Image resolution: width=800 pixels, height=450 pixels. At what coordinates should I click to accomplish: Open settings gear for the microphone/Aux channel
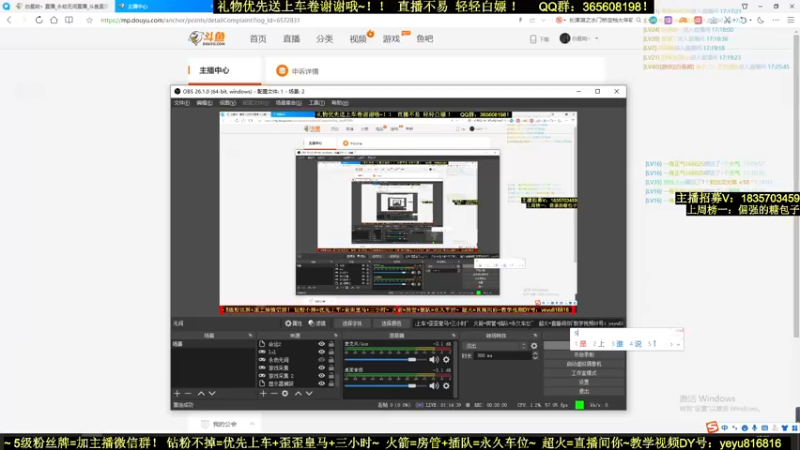(x=446, y=360)
